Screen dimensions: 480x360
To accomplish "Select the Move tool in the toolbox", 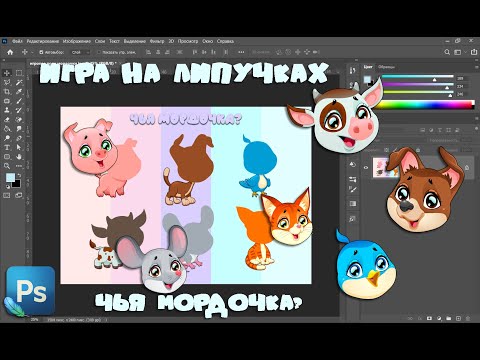I will pos(7,73).
